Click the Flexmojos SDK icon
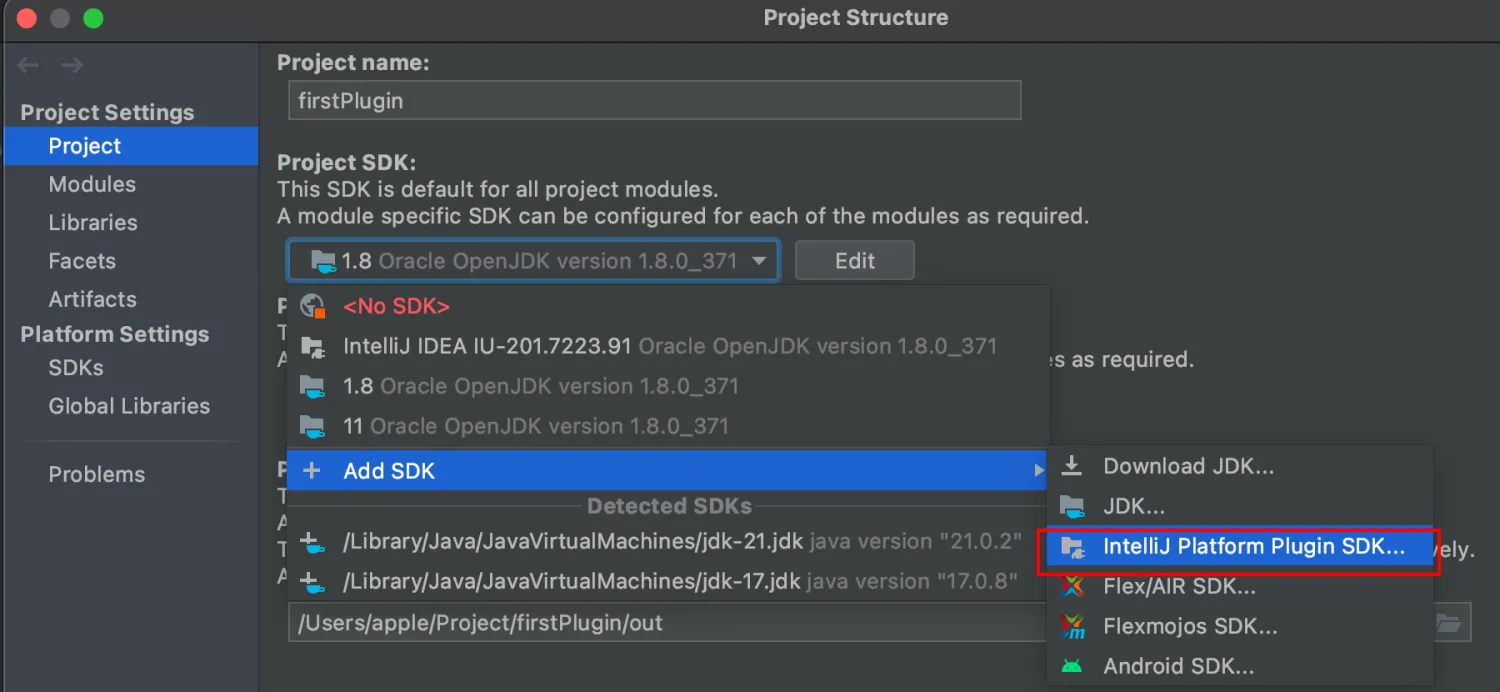This screenshot has height=692, width=1500. click(1072, 627)
